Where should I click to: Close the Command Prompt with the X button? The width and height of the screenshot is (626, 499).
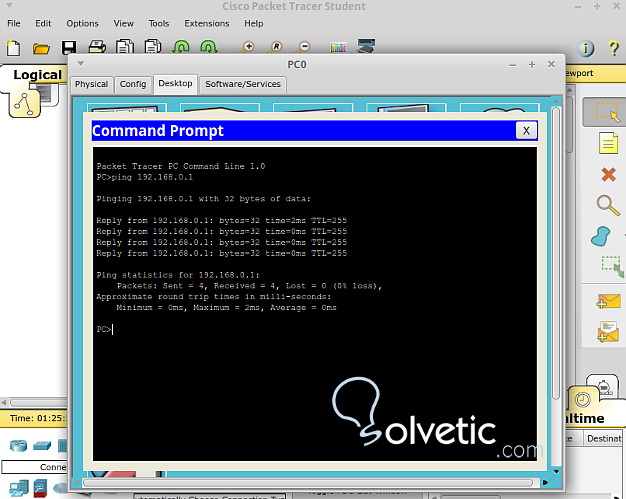click(x=526, y=131)
